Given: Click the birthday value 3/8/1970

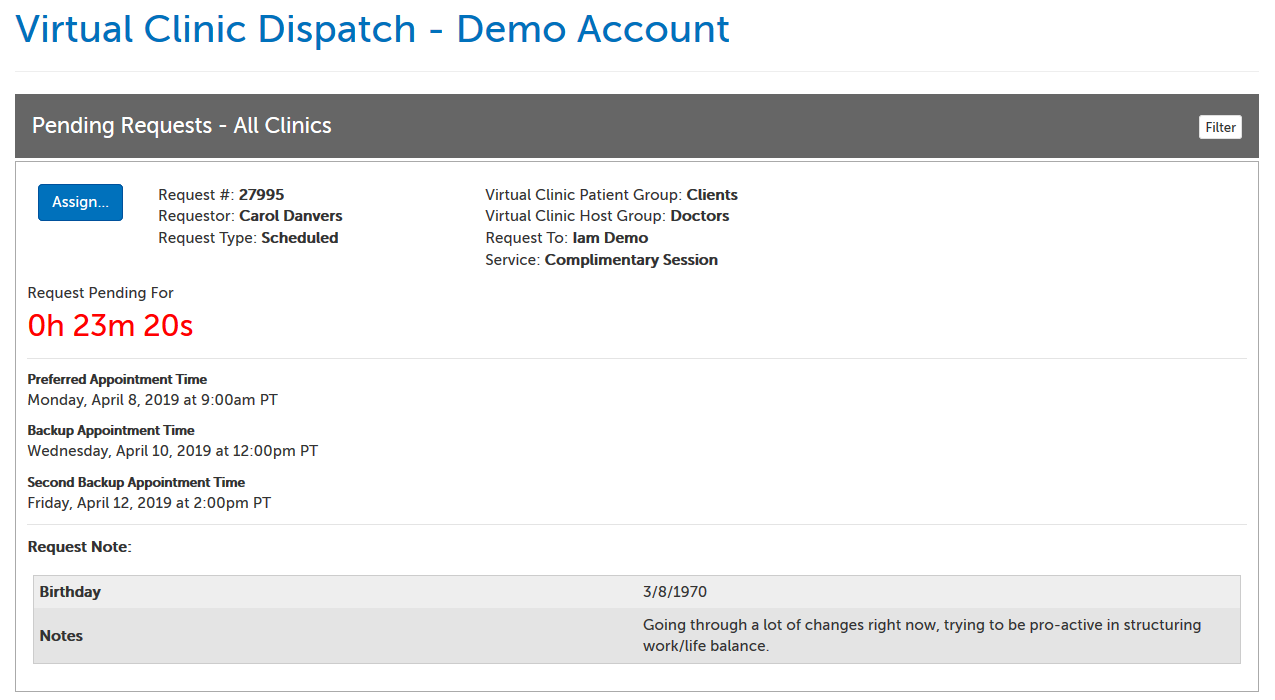Looking at the screenshot, I should coord(668,591).
